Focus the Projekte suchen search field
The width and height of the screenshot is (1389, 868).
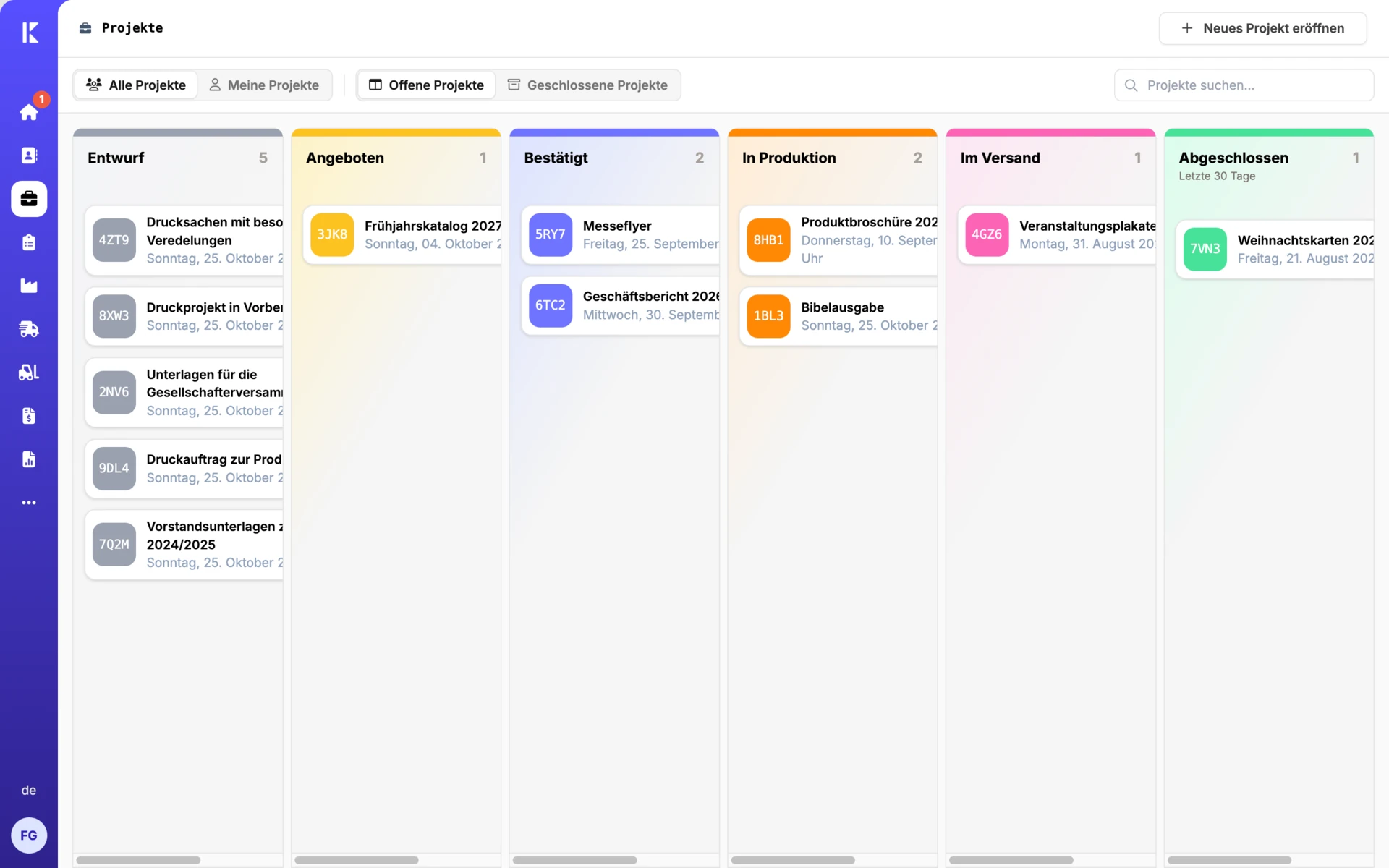[x=1244, y=85]
